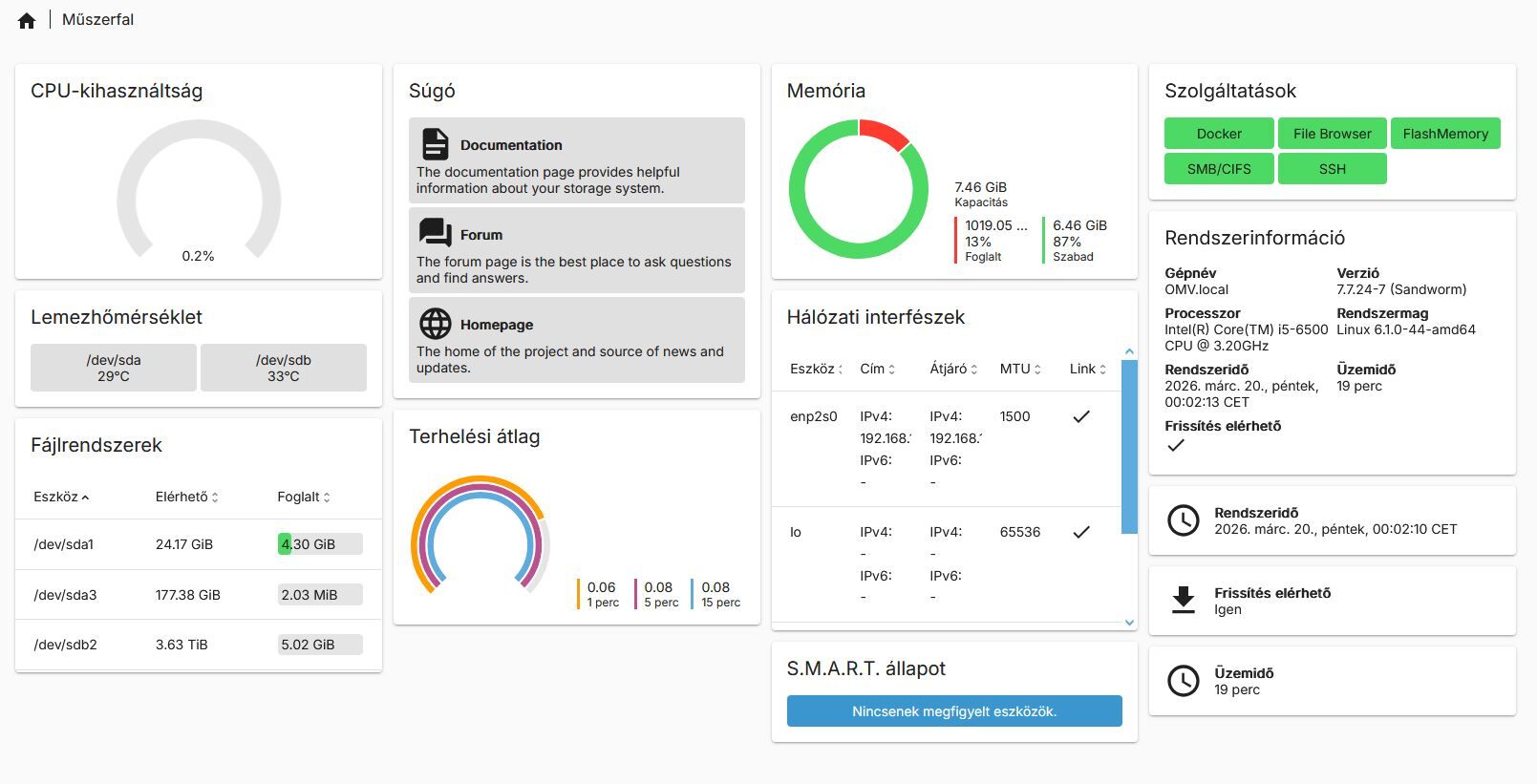Click the network interfaces scrollbar thumb
1537x784 pixels.
coord(1129,446)
